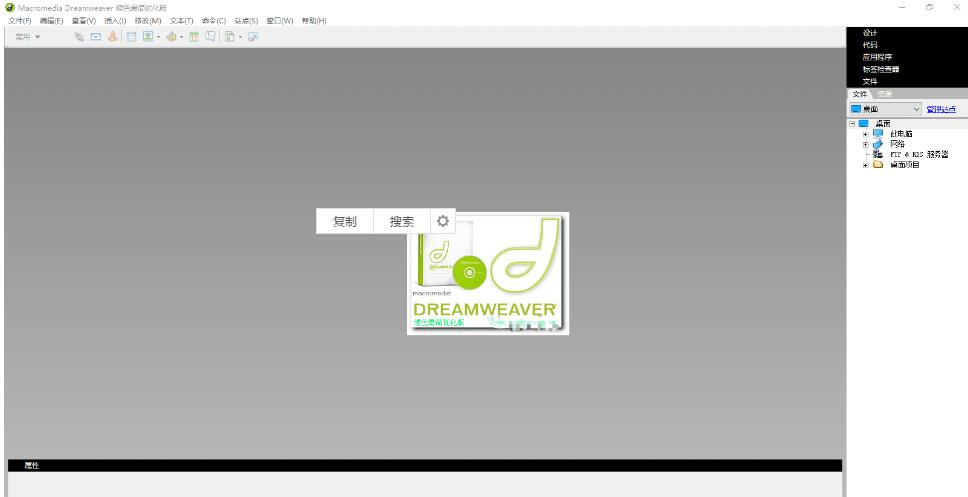Select the 桌面项目 row in the file tree
The height and width of the screenshot is (497, 968).
[x=907, y=165]
